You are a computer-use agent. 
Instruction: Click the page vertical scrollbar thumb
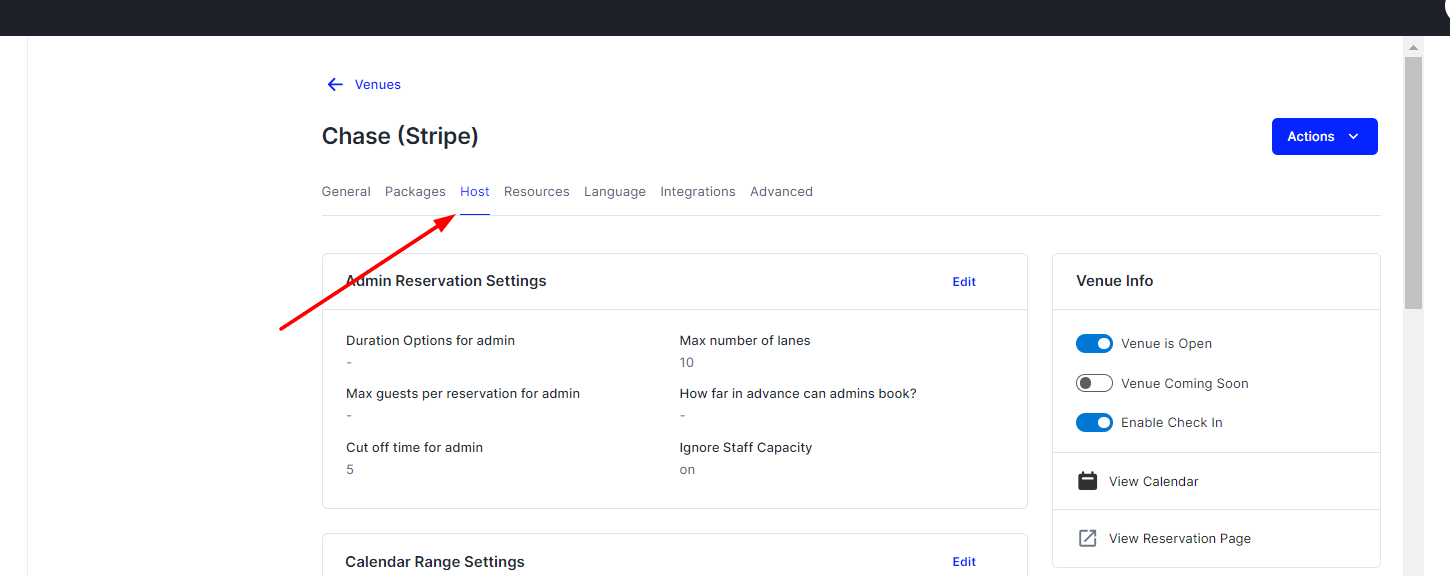[1413, 182]
